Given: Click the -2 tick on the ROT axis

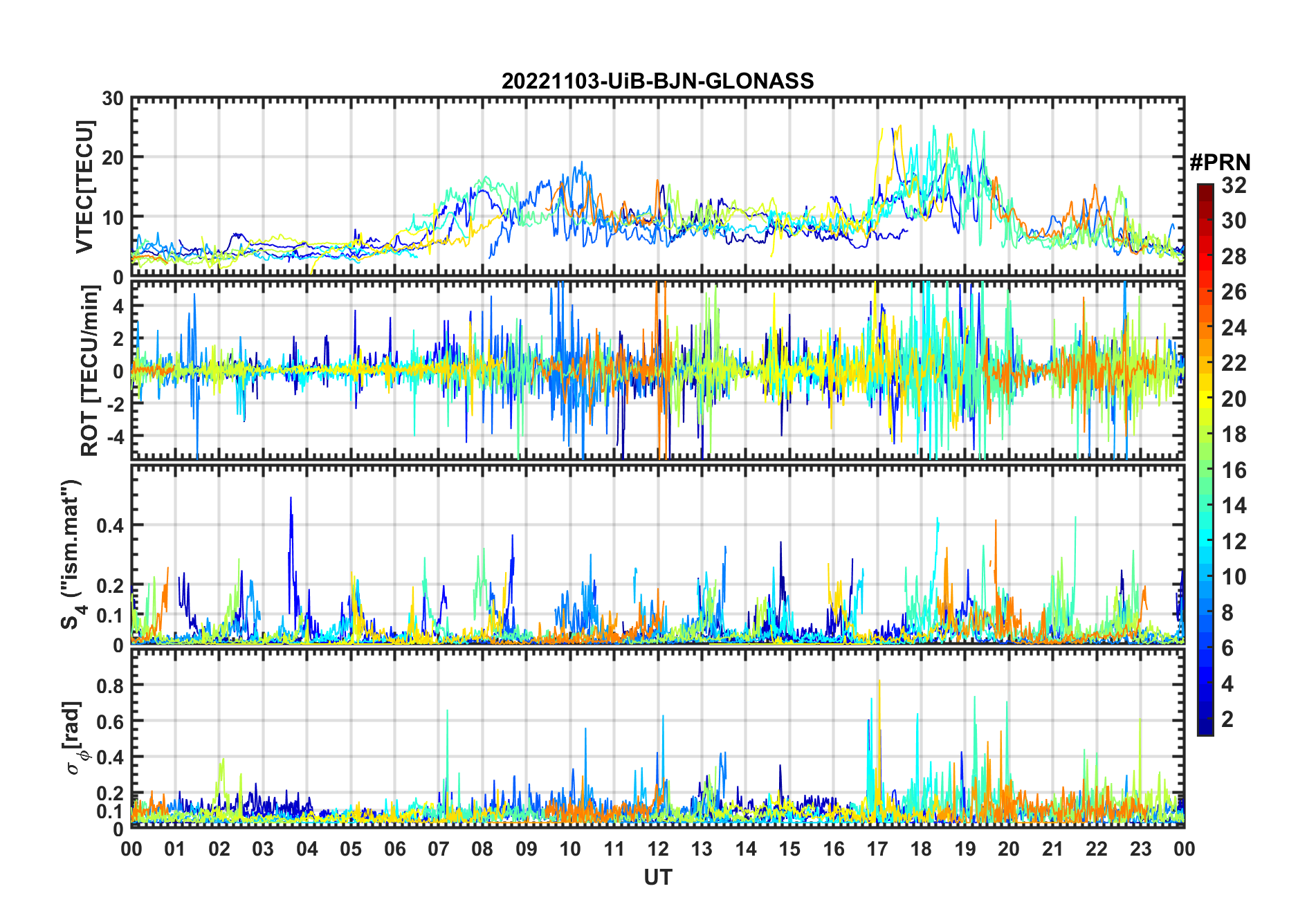Looking at the screenshot, I should (115, 404).
